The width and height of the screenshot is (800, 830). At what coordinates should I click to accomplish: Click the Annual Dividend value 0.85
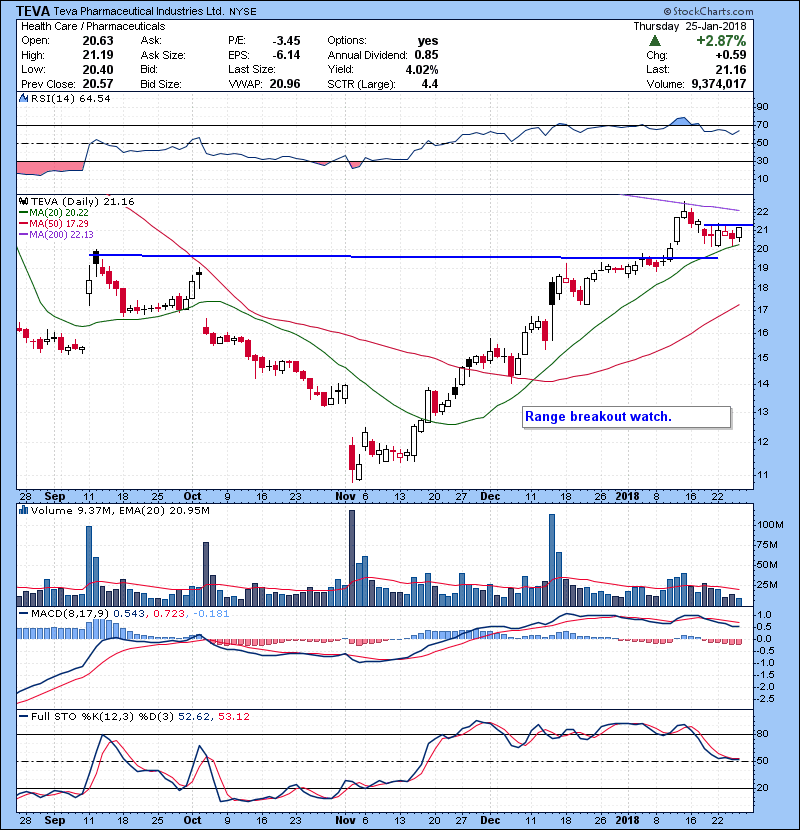click(x=426, y=55)
